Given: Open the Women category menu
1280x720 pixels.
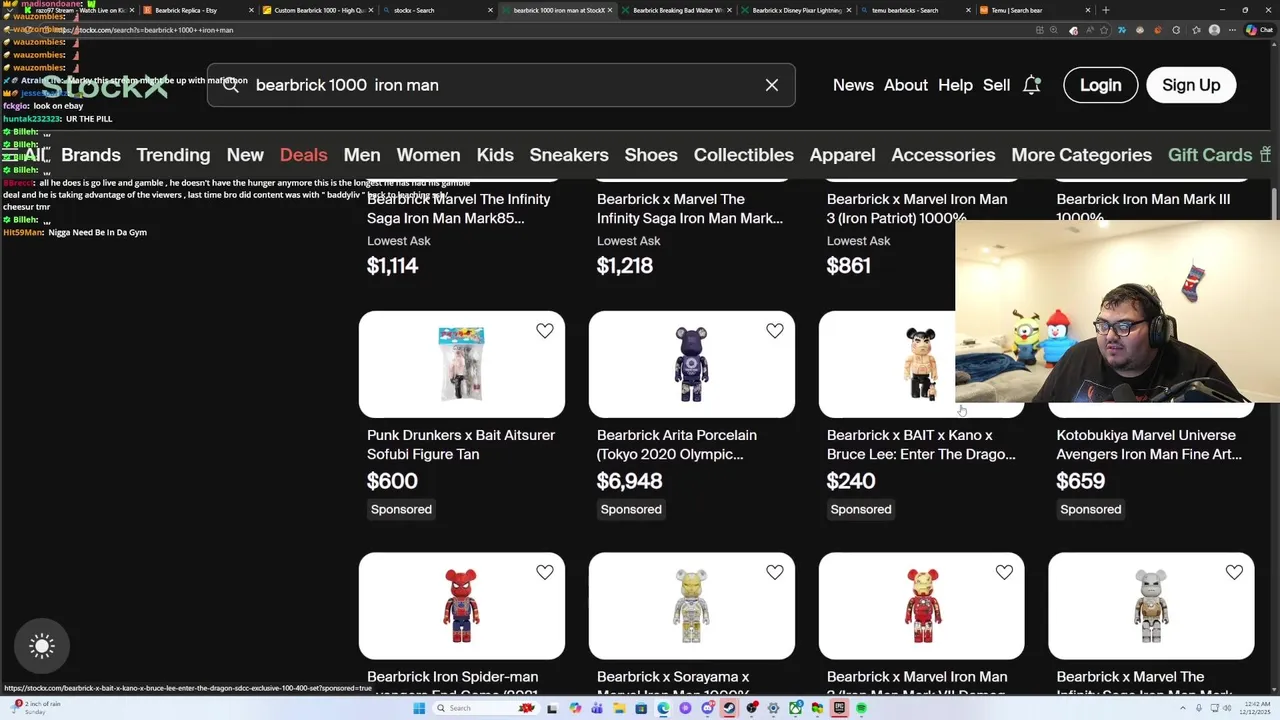Looking at the screenshot, I should point(428,155).
